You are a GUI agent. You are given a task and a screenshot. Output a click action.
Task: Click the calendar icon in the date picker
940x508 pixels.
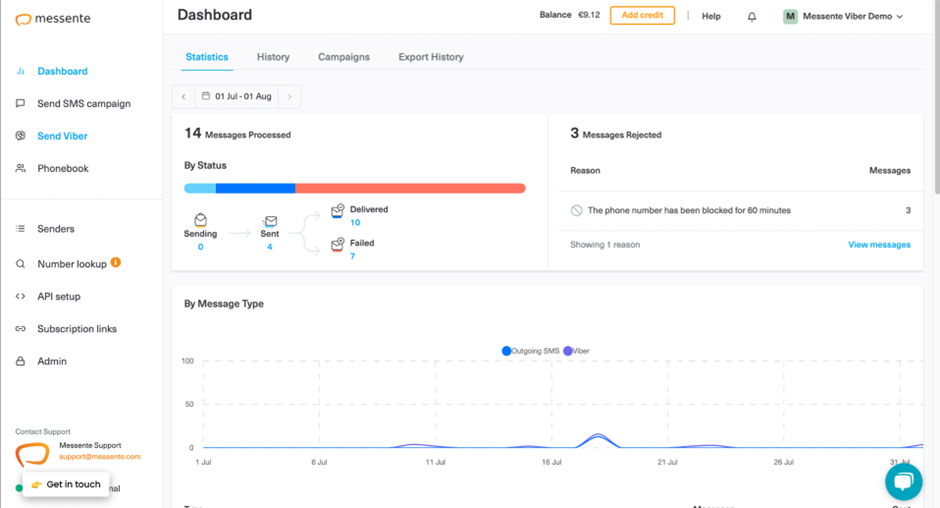click(x=206, y=96)
